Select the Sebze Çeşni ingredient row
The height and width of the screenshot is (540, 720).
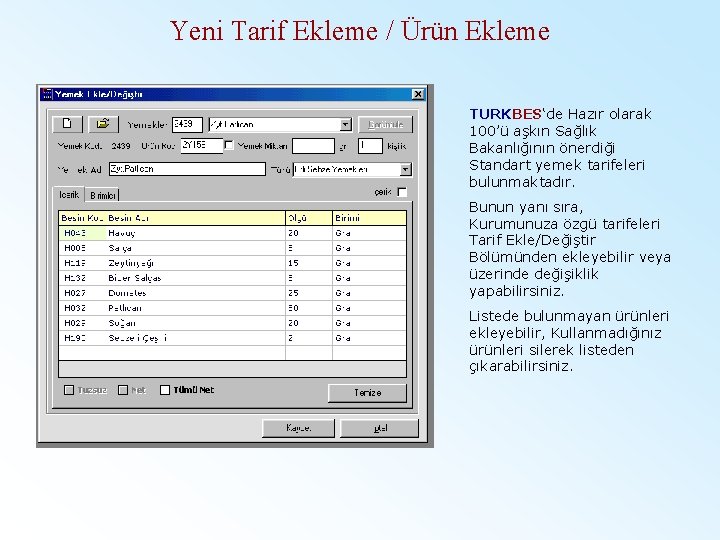232,338
